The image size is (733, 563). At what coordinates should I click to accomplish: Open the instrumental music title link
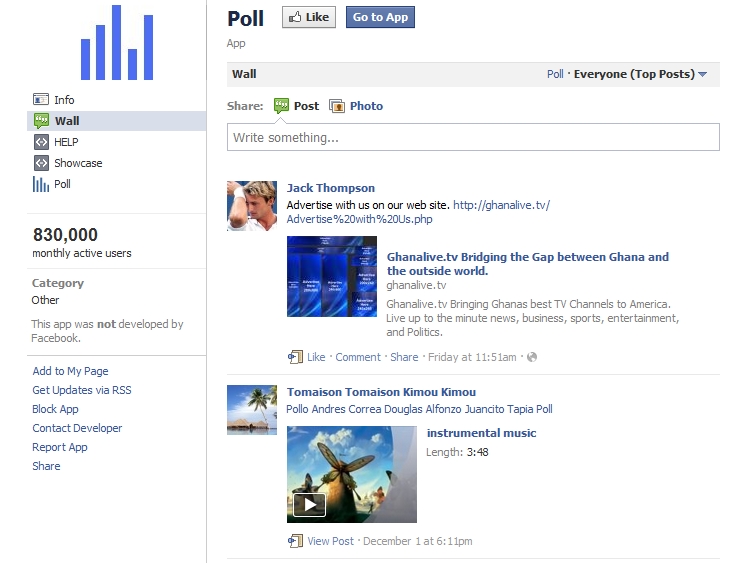pyautogui.click(x=481, y=433)
